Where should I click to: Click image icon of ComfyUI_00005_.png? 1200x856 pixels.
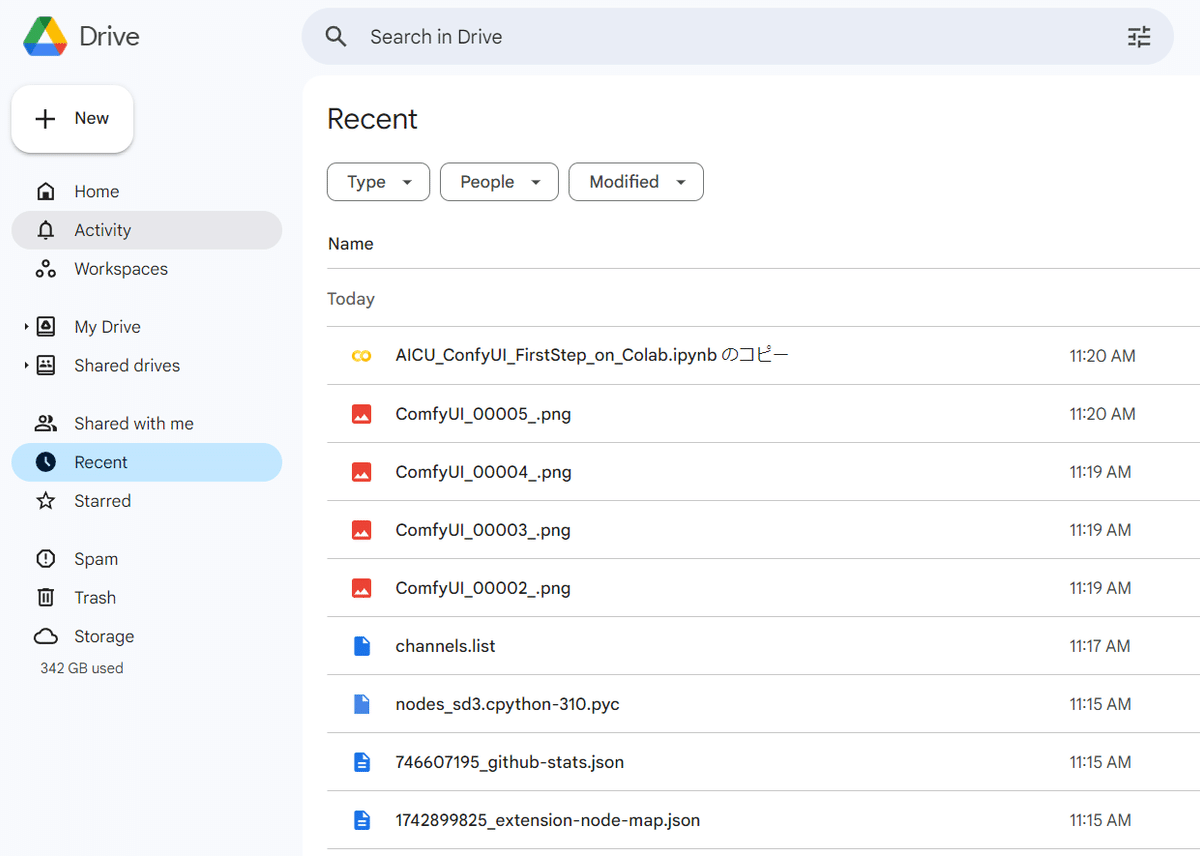click(362, 414)
